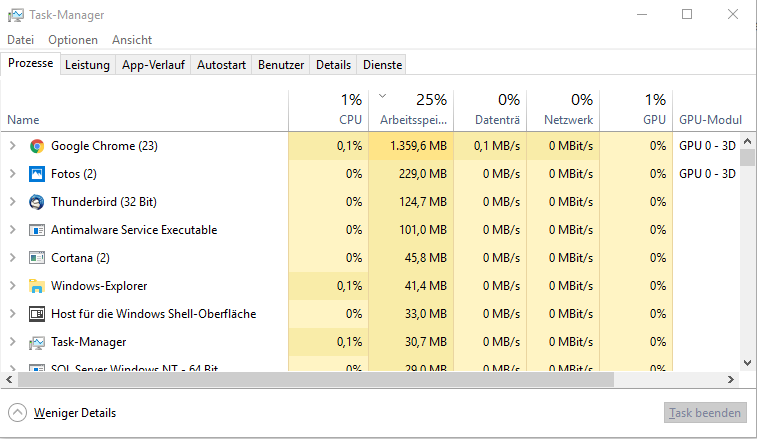Click the 1.359,6 MB memory value
This screenshot has width=757, height=439.
point(419,146)
